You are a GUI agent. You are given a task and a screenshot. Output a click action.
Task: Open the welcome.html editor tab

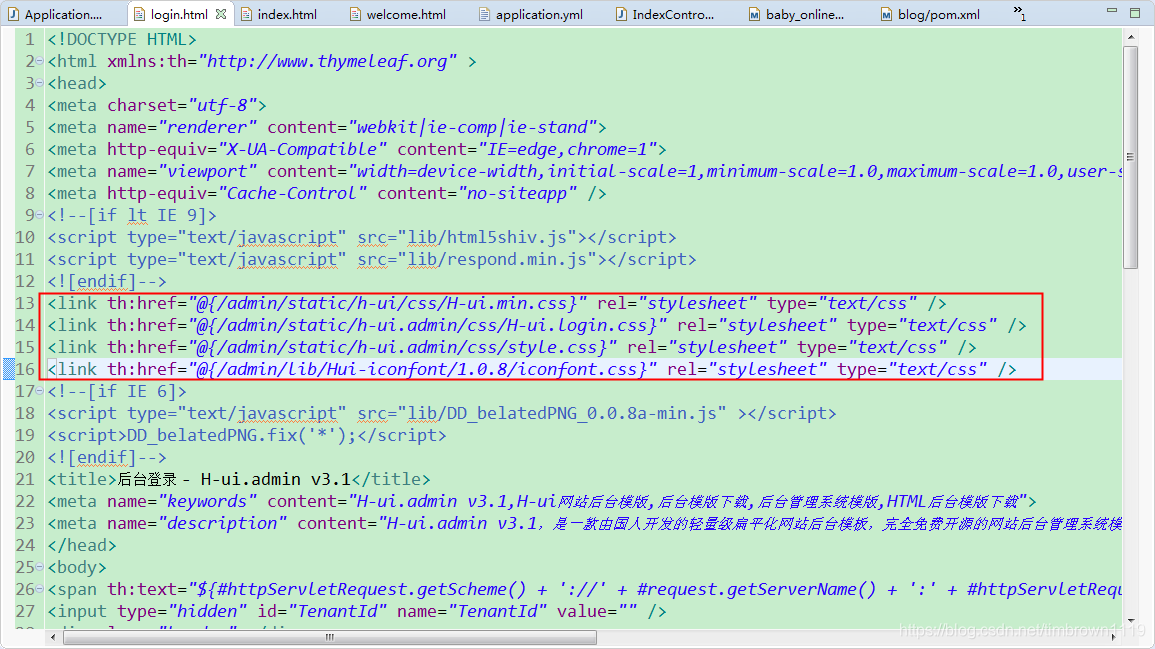(399, 14)
